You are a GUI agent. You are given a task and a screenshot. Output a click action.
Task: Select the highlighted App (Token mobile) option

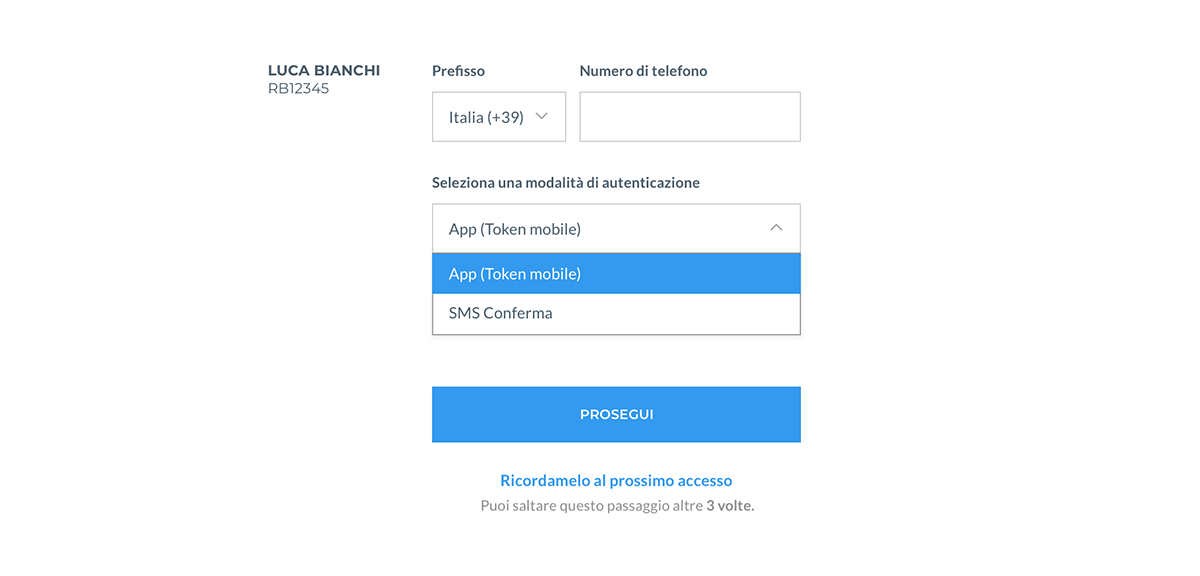click(x=616, y=274)
